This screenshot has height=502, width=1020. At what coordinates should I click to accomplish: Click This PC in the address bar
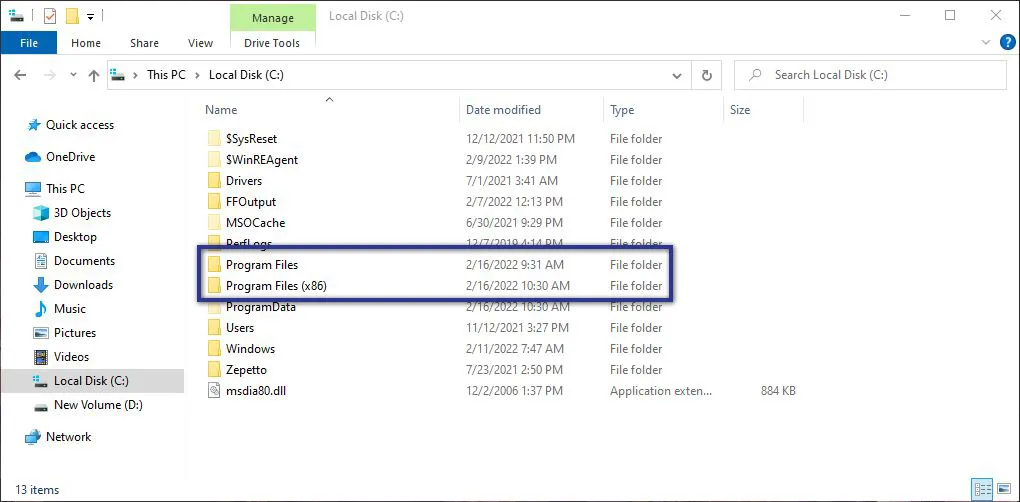point(166,75)
